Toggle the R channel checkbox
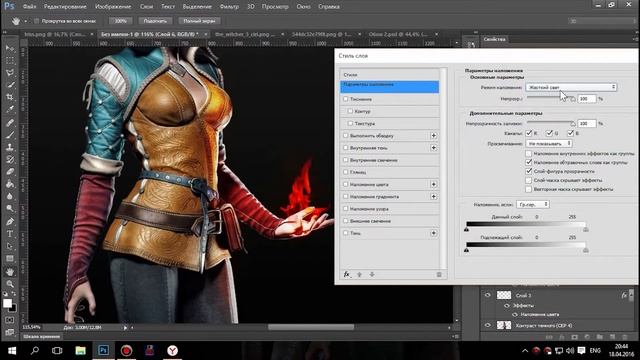The height and width of the screenshot is (360, 640). (x=529, y=133)
